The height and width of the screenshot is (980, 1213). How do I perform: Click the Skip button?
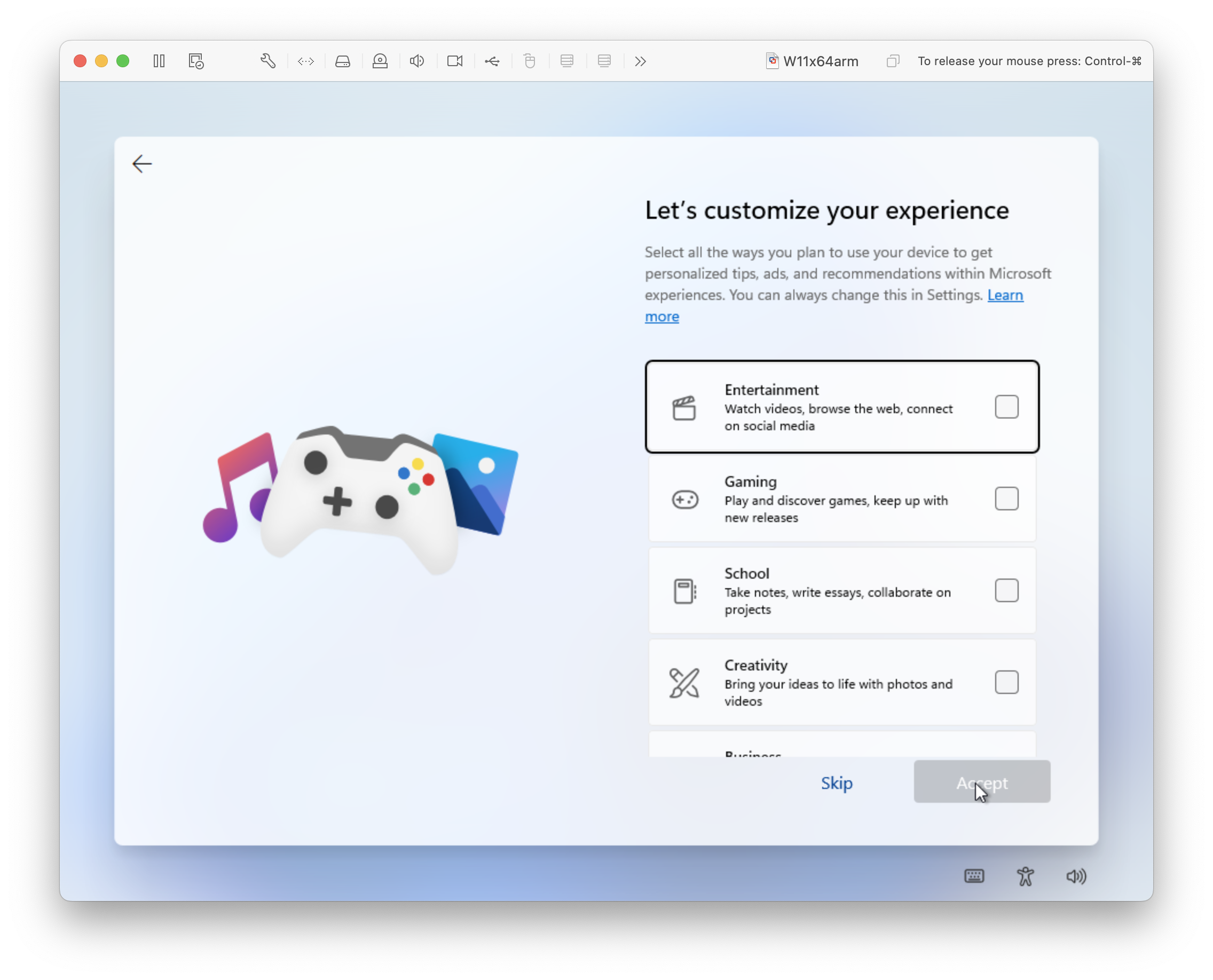coord(836,783)
